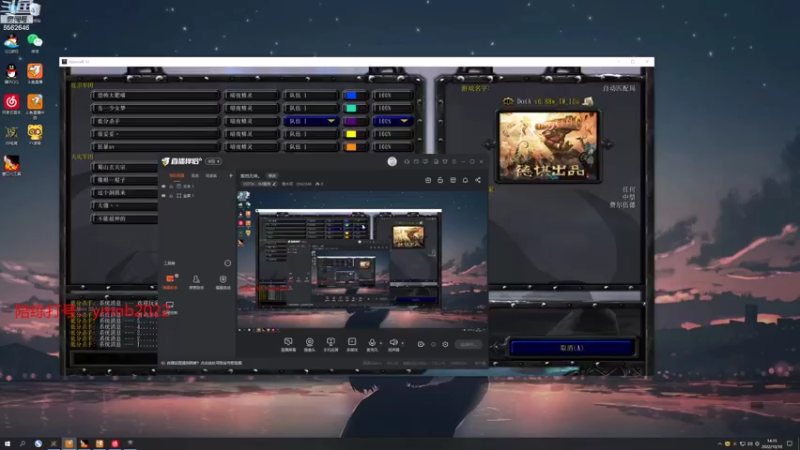
Task: Click the start streaming button at bottom right
Action: pyautogui.click(x=468, y=344)
